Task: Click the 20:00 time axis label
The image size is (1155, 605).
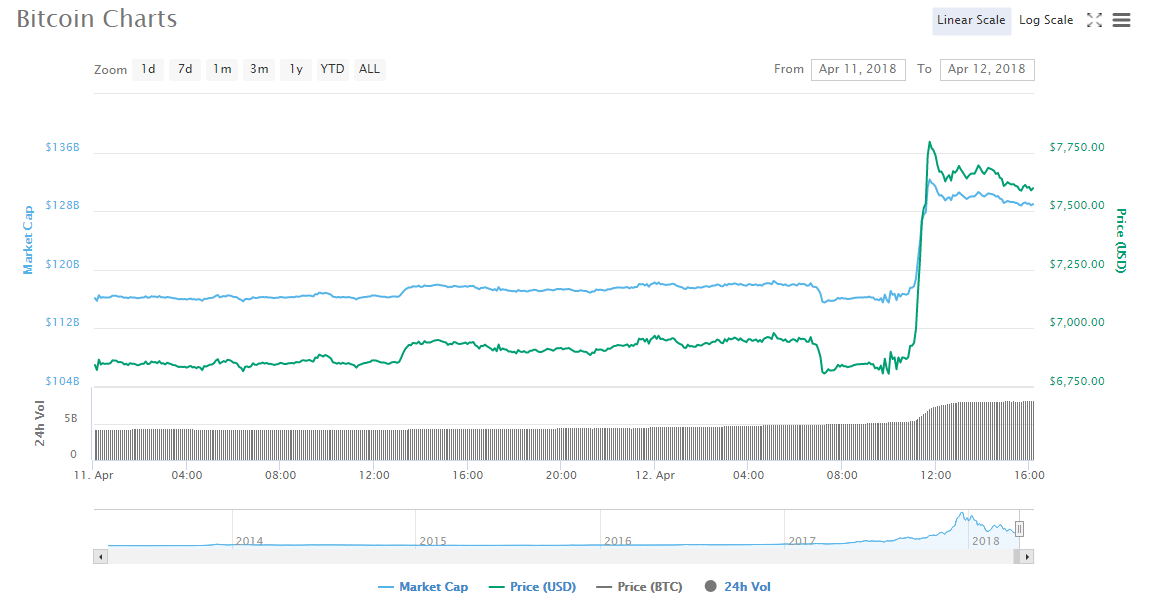Action: [x=561, y=475]
